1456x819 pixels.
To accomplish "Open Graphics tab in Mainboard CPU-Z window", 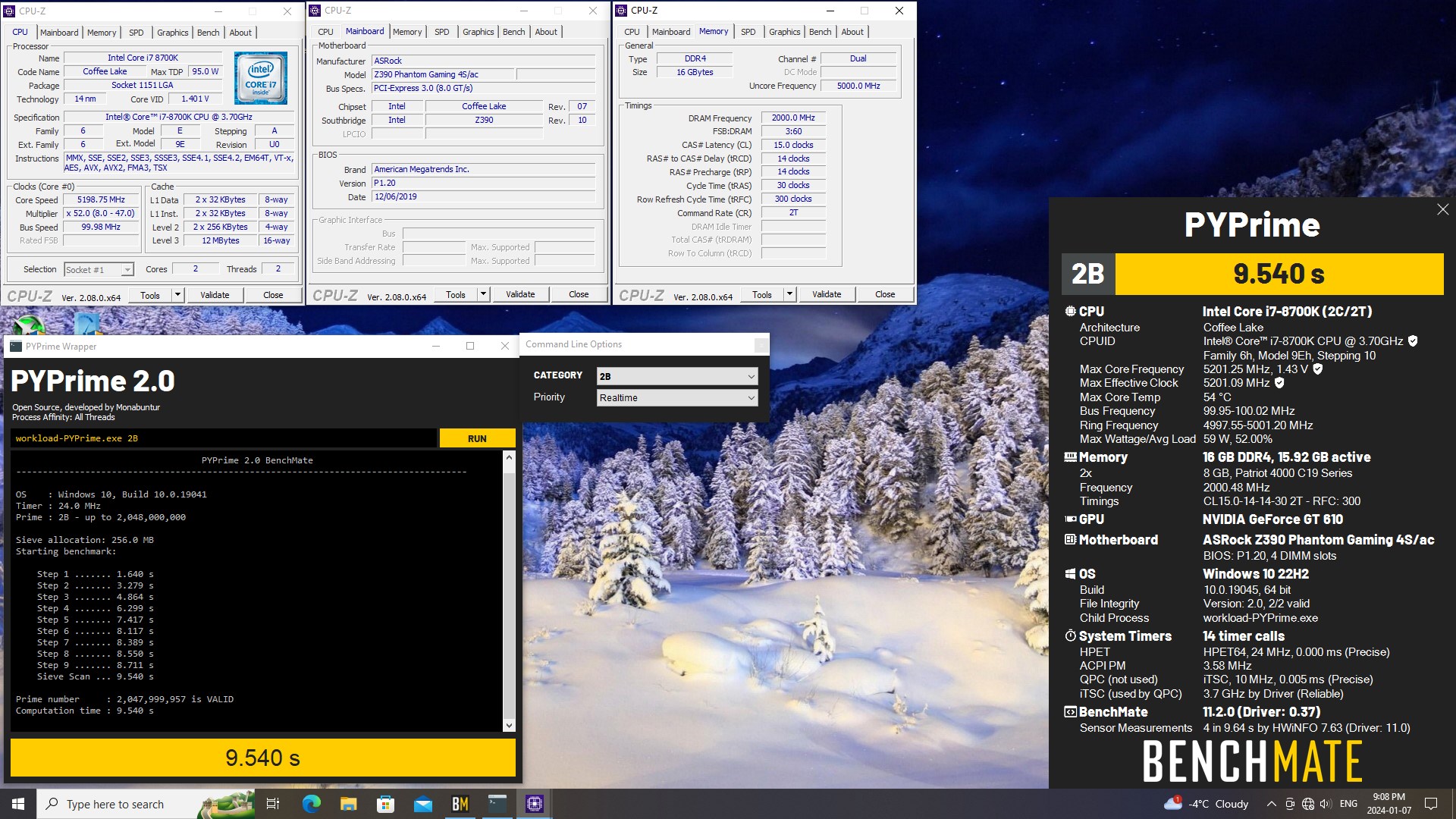I will 478,32.
